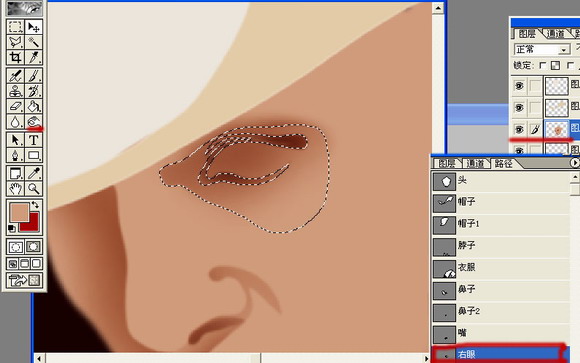Enable the first lock checkbox after 锁定
Screen dimensions: 580x363
(x=543, y=66)
